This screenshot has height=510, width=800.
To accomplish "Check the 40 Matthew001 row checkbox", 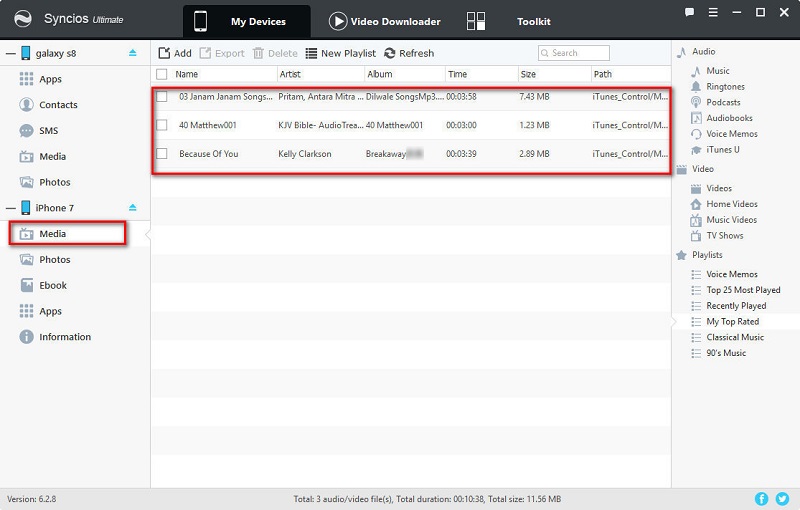I will 162,125.
